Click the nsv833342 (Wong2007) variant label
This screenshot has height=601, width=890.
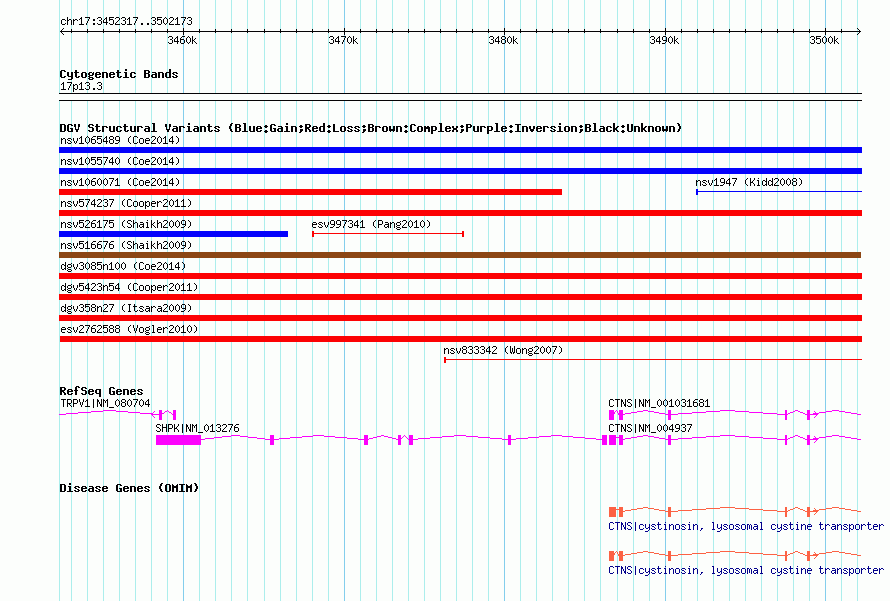(503, 350)
